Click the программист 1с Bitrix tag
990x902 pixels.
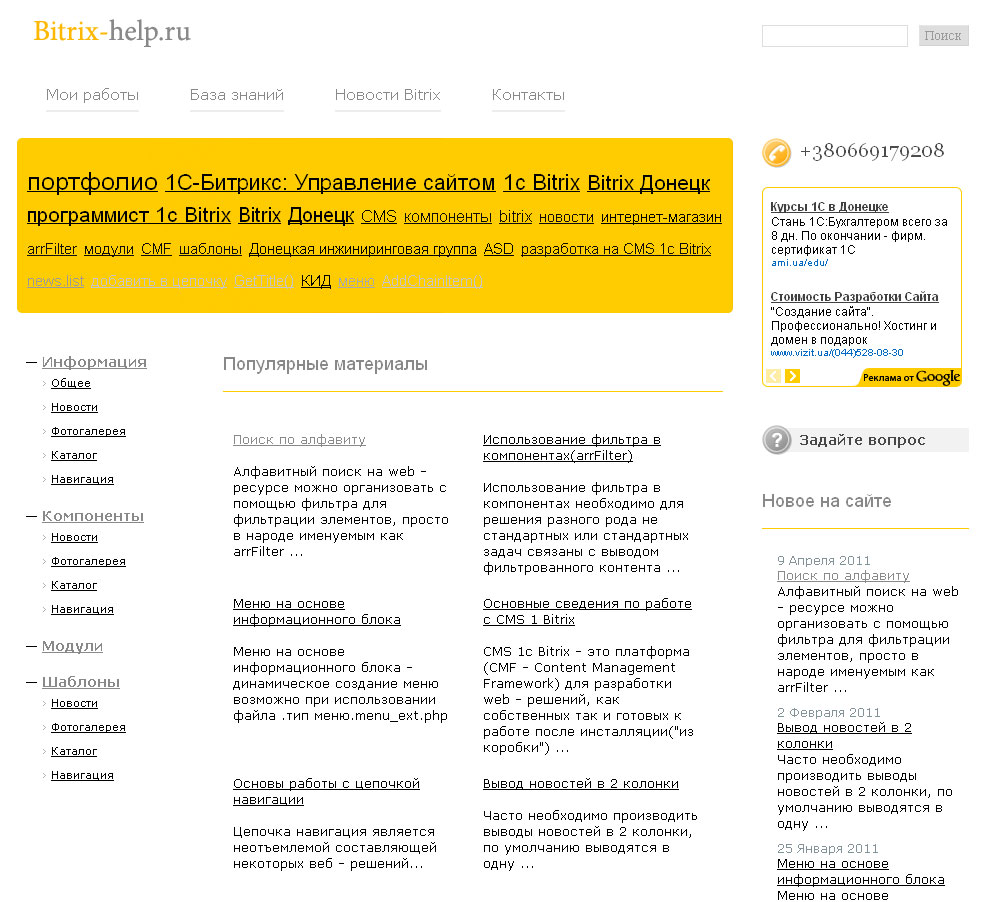pos(129,215)
